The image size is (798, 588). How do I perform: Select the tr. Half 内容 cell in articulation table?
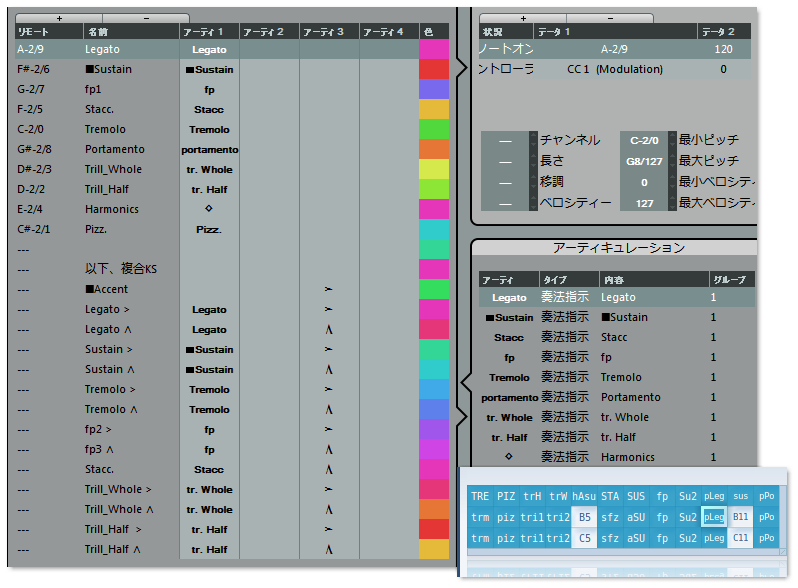tap(654, 437)
